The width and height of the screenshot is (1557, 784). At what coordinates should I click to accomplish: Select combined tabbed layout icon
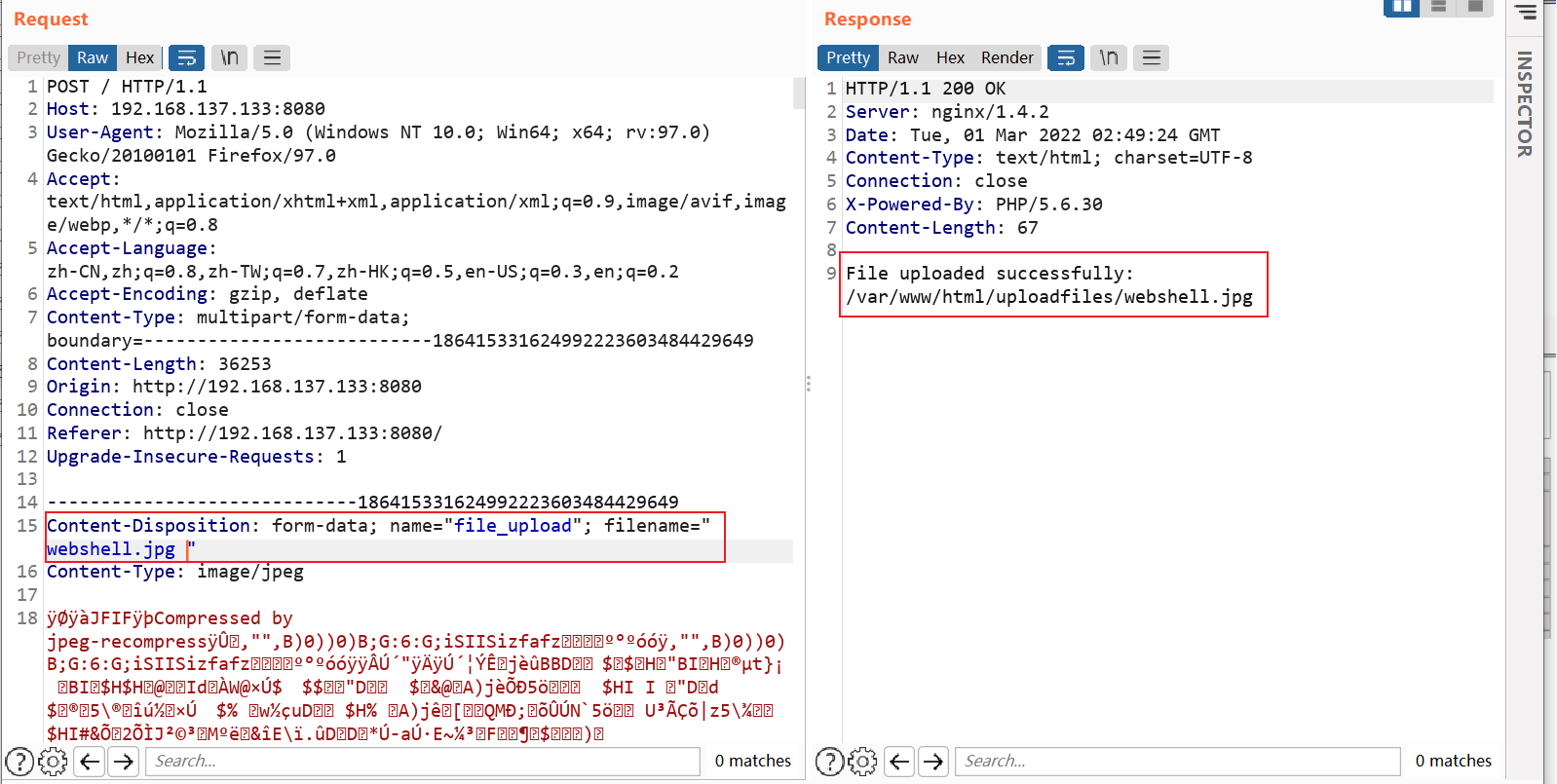(x=1475, y=7)
